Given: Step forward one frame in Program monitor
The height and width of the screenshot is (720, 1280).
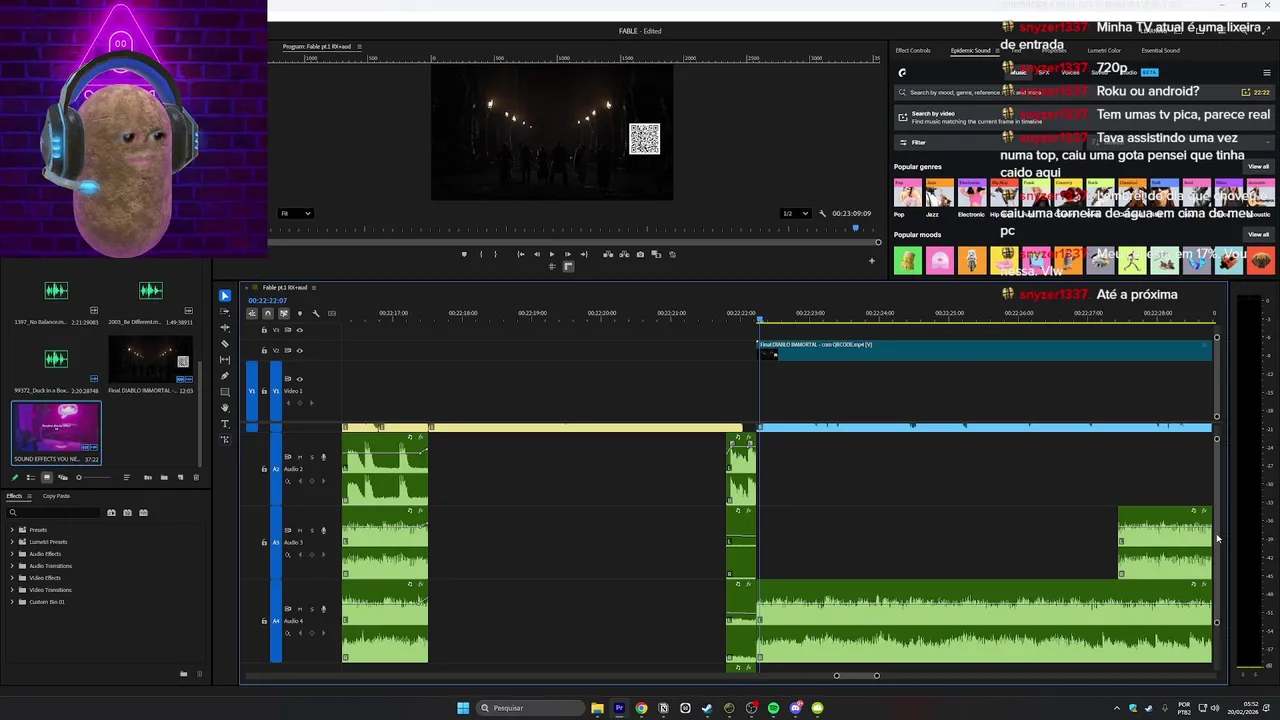Looking at the screenshot, I should (567, 254).
